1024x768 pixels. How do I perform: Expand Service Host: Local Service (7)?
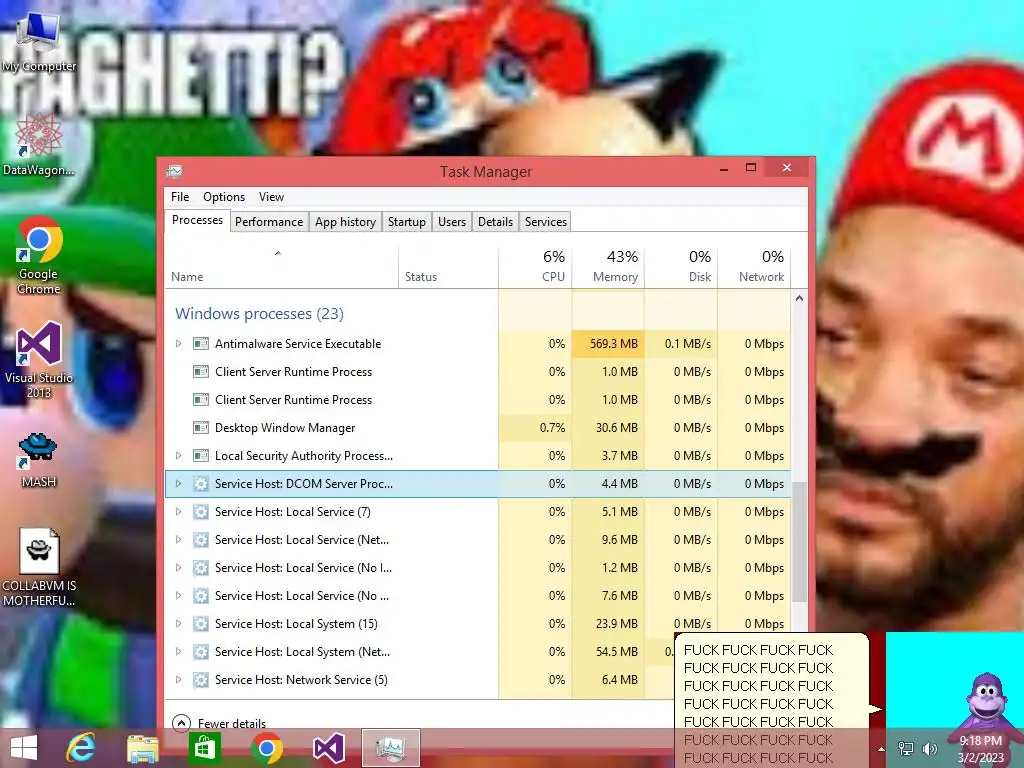coord(178,512)
